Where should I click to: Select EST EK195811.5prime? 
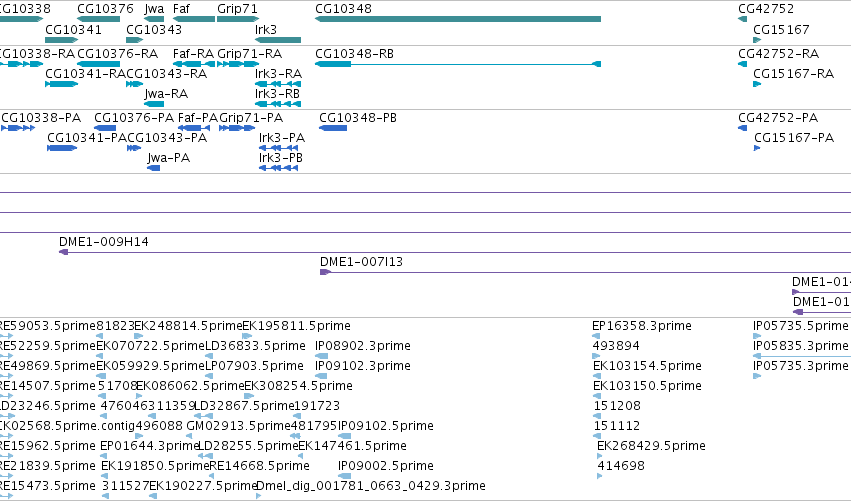tap(296, 326)
